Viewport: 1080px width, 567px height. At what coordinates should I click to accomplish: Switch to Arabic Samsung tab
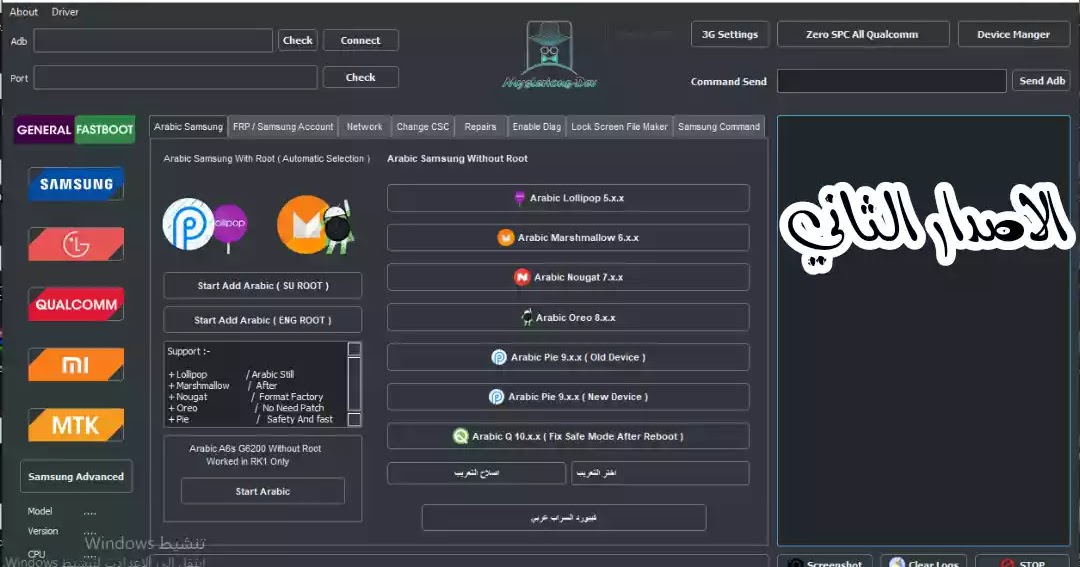point(188,127)
